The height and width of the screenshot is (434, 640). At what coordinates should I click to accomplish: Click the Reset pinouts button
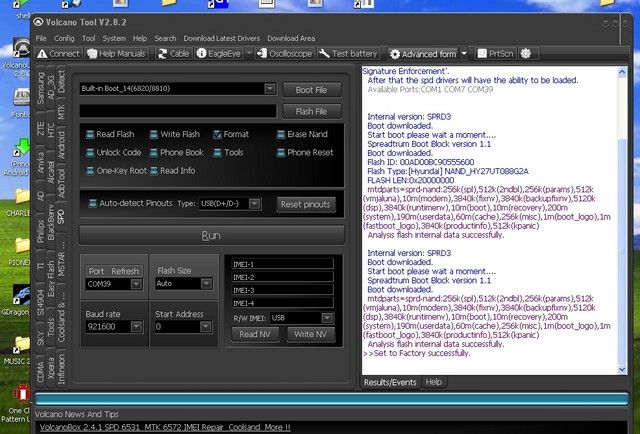(x=306, y=205)
